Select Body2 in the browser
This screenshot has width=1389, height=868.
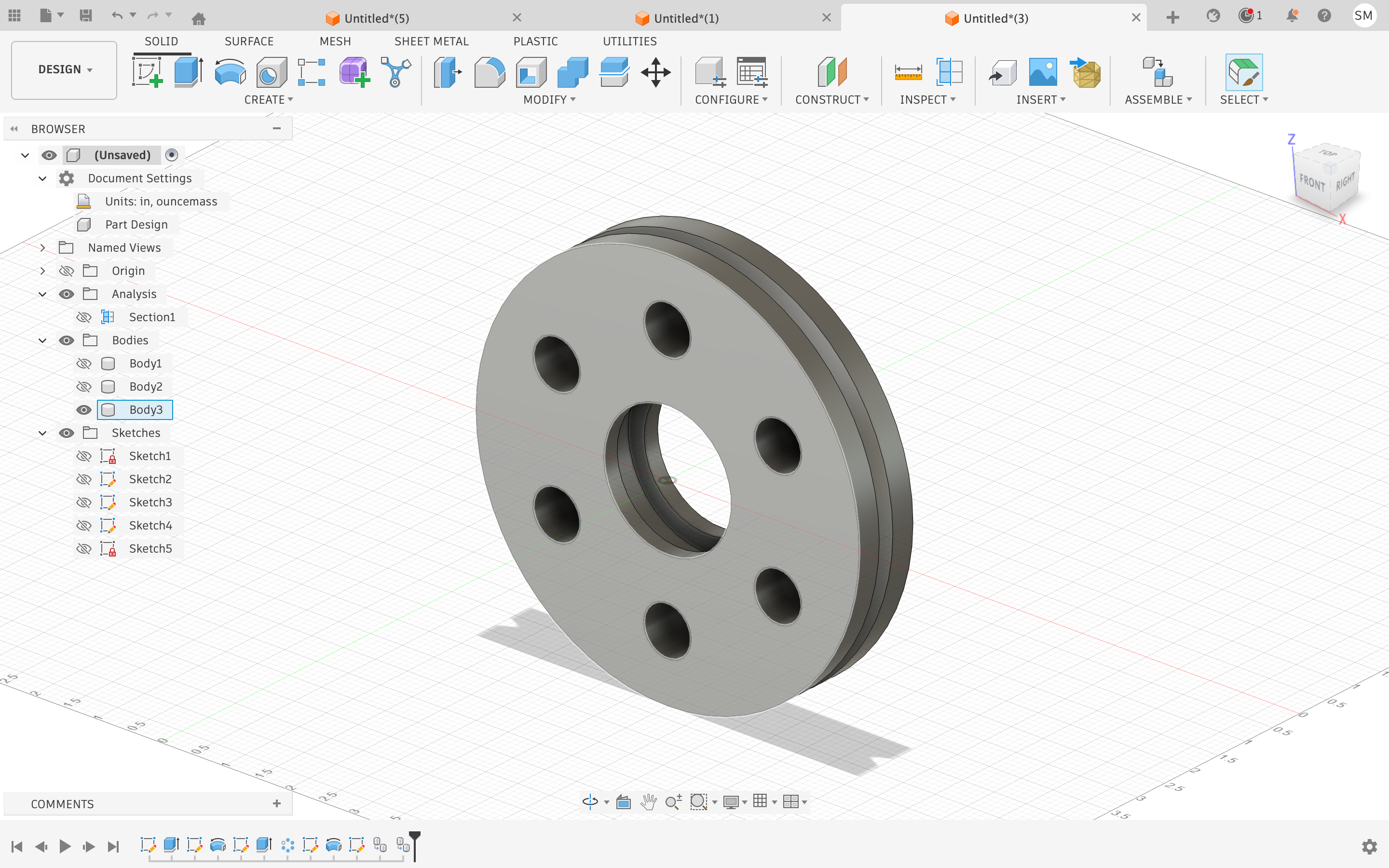pos(146,387)
